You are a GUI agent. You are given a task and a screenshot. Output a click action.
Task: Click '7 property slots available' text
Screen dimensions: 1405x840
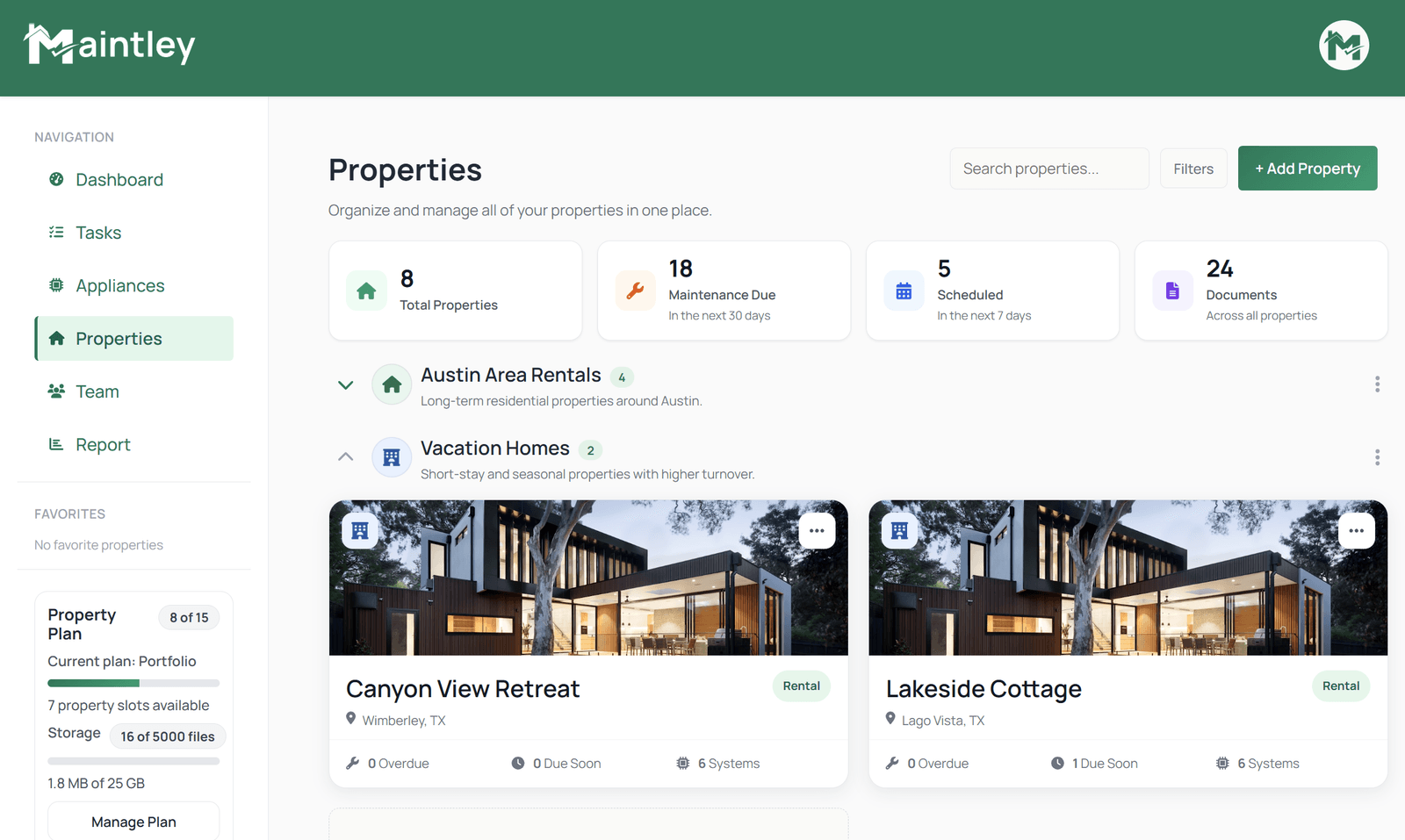(128, 705)
